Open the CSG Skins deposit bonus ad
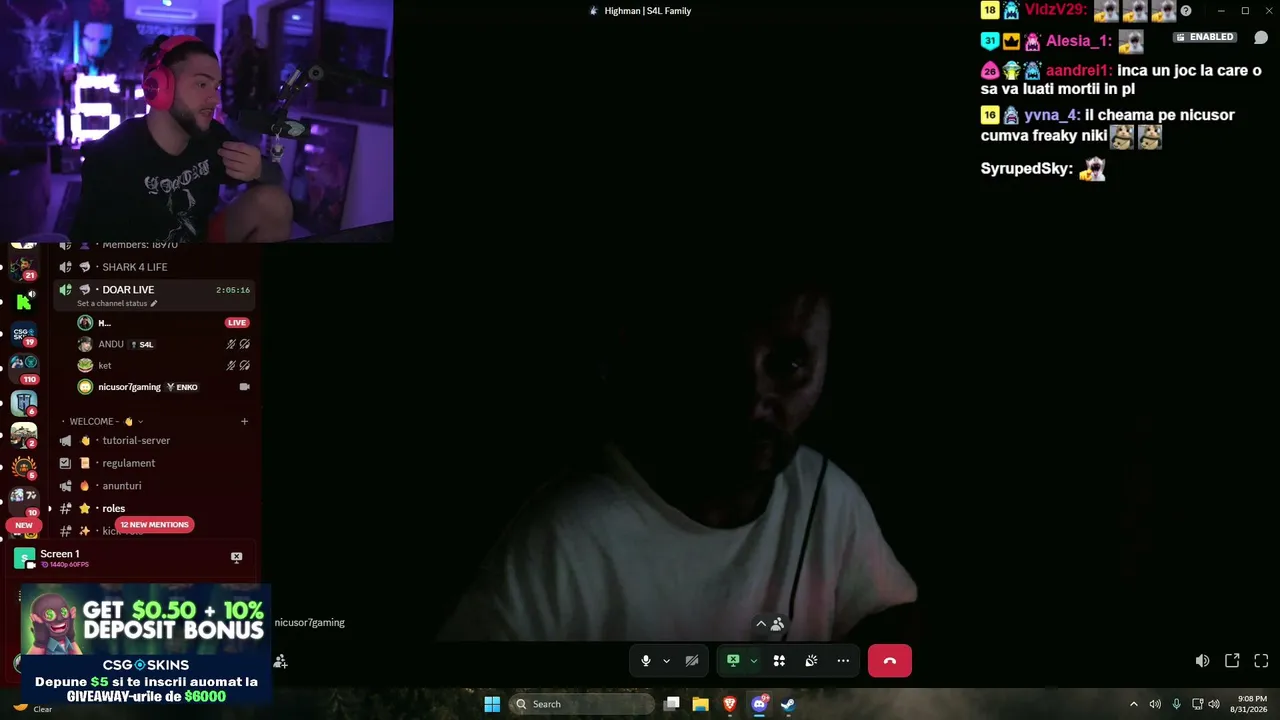The width and height of the screenshot is (1280, 720). click(146, 645)
